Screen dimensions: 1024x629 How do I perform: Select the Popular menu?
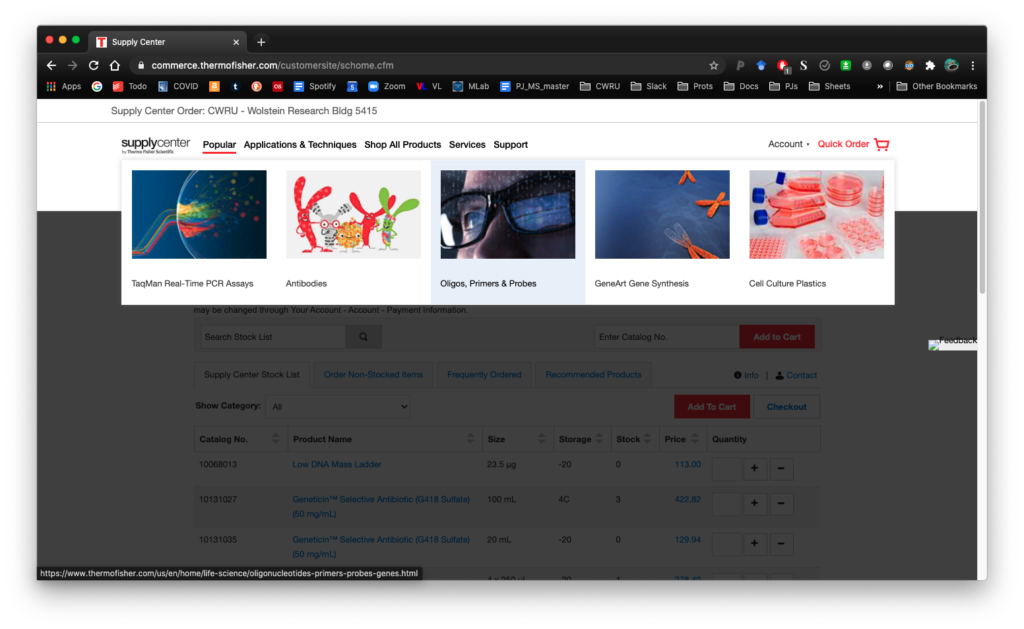click(219, 144)
